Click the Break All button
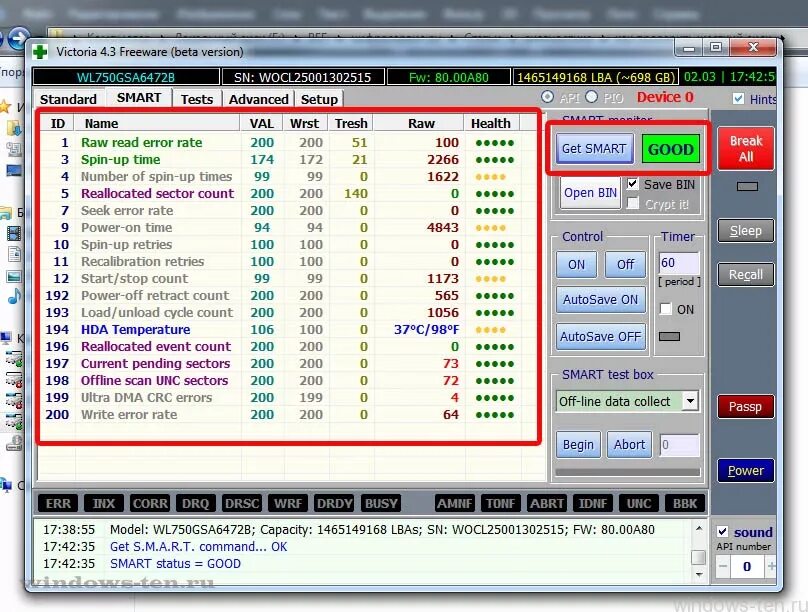 coord(746,148)
